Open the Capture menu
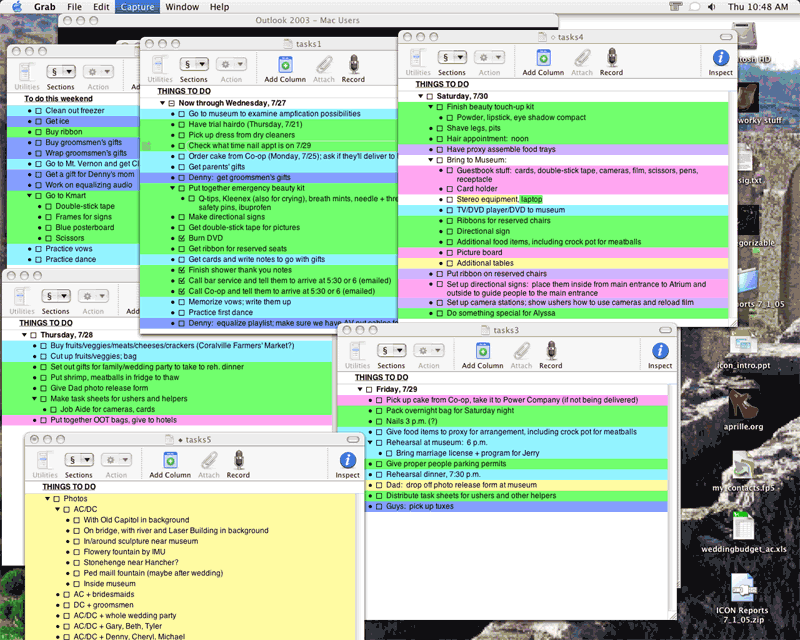Screen dimensions: 800x640 [x=136, y=7]
